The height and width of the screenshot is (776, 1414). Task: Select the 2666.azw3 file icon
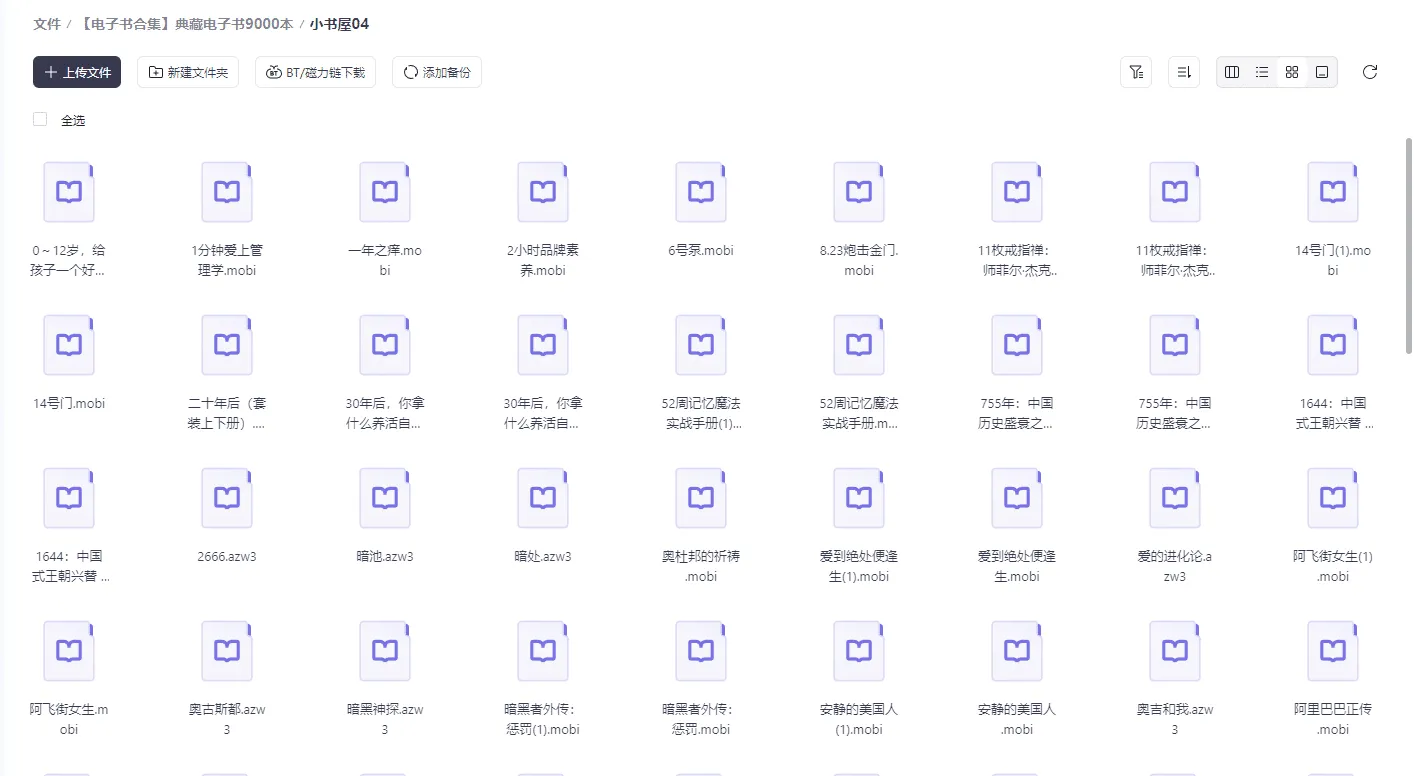227,498
